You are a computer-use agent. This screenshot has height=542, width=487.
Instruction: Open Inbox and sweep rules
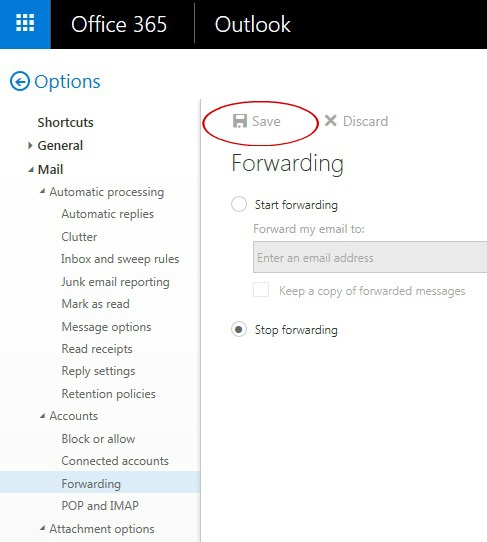[x=120, y=259]
